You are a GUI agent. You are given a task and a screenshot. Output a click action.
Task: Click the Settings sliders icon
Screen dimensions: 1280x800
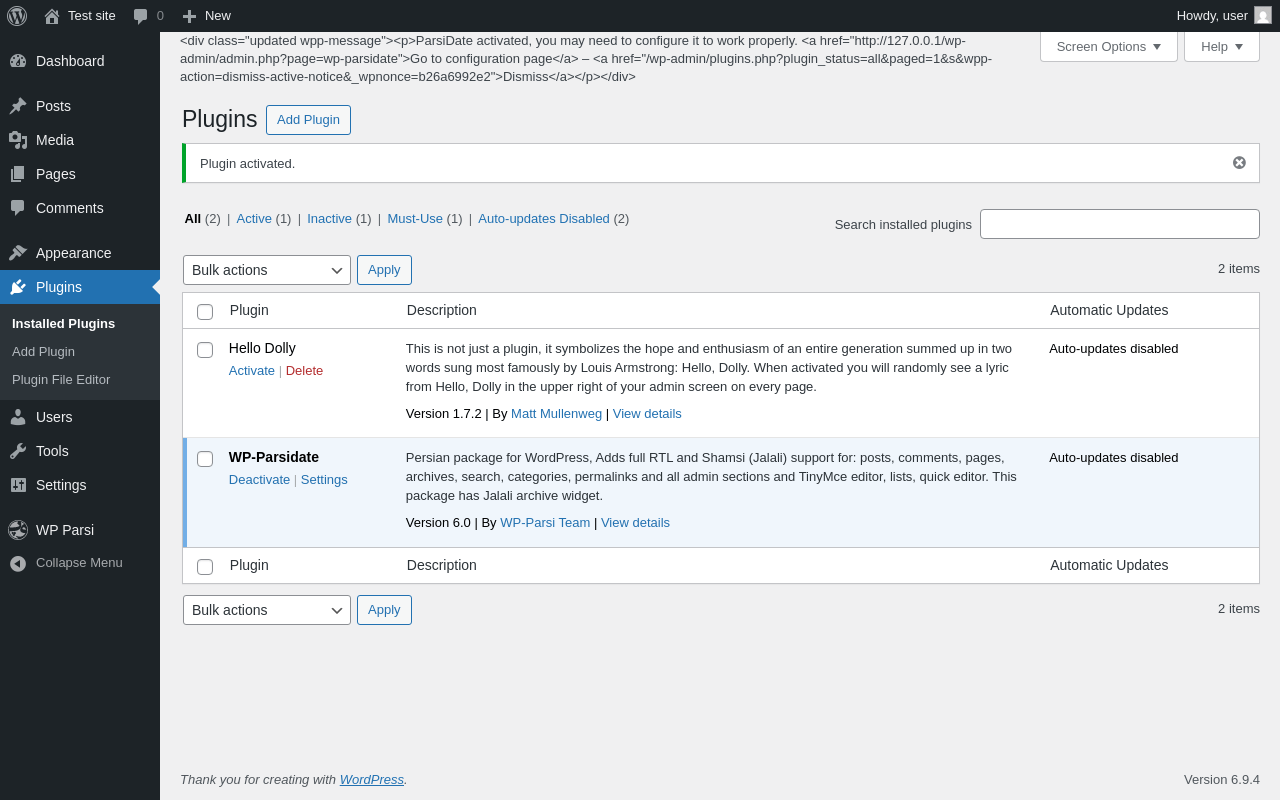point(18,485)
